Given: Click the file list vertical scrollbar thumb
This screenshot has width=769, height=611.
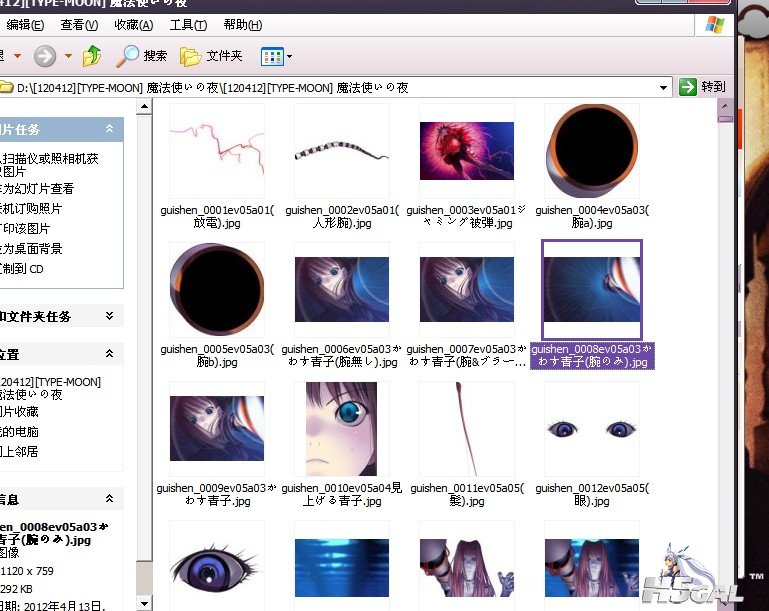Looking at the screenshot, I should pos(725,118).
